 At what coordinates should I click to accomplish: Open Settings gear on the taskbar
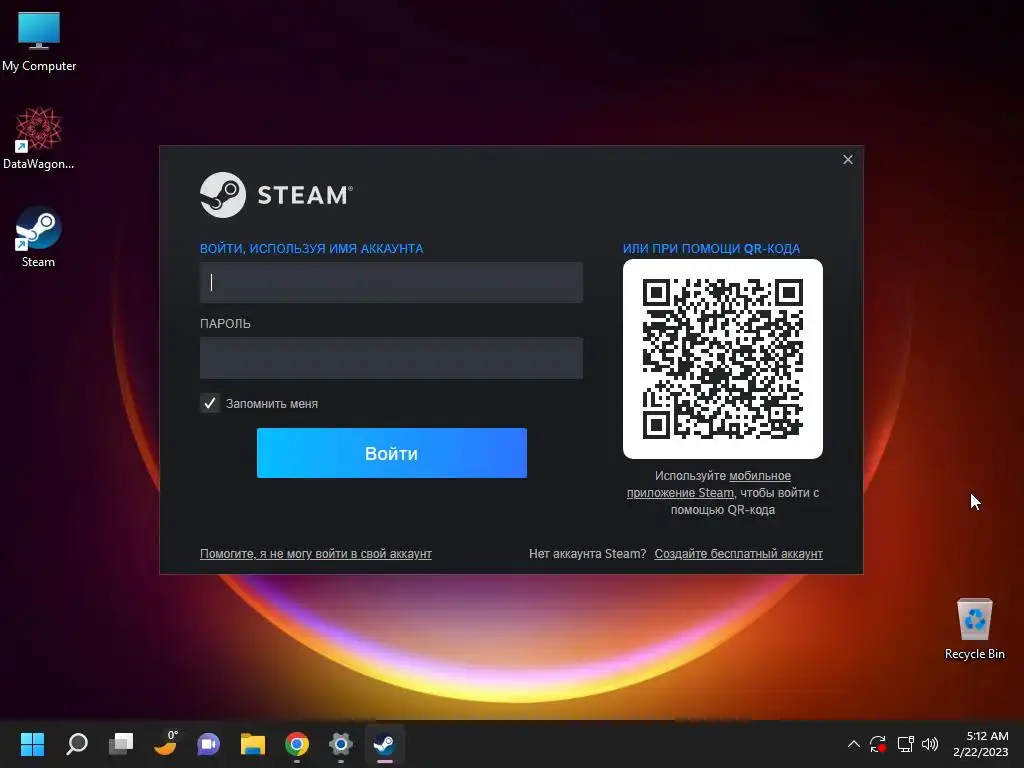click(340, 744)
